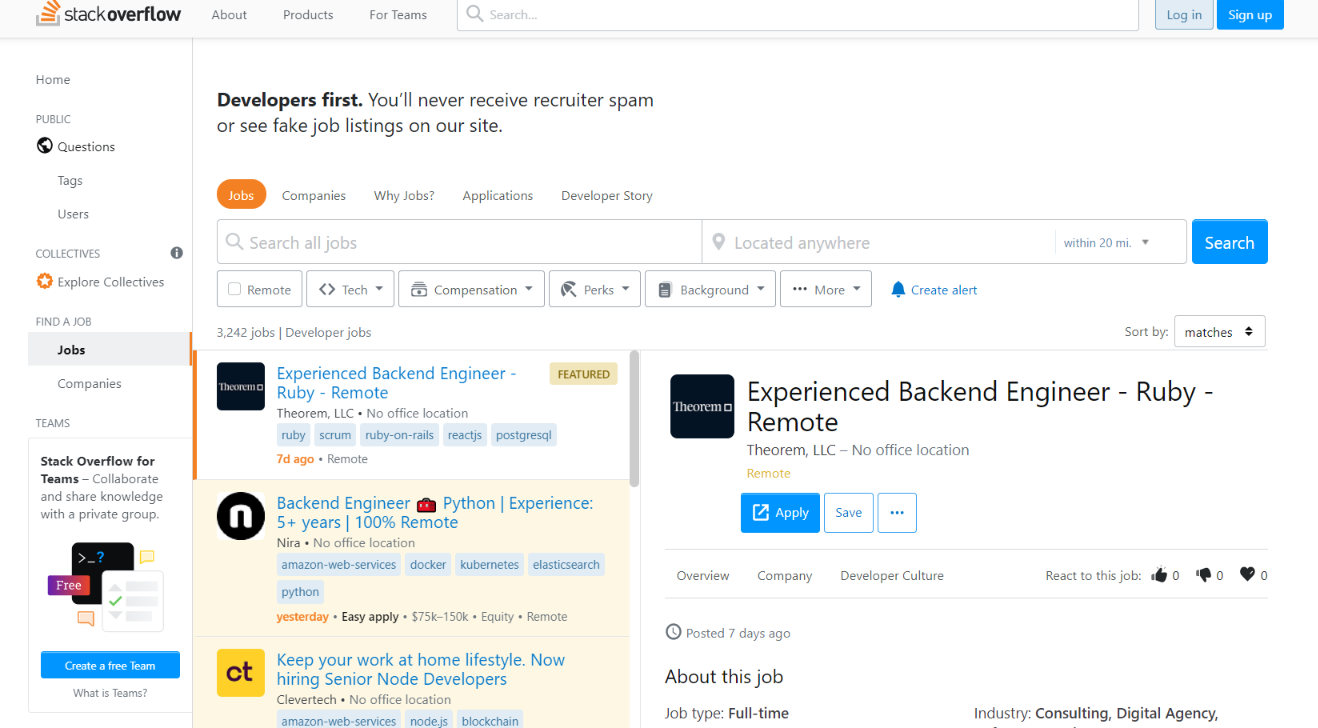Open the Developer Story tab
Image resolution: width=1318 pixels, height=728 pixels.
pos(607,195)
